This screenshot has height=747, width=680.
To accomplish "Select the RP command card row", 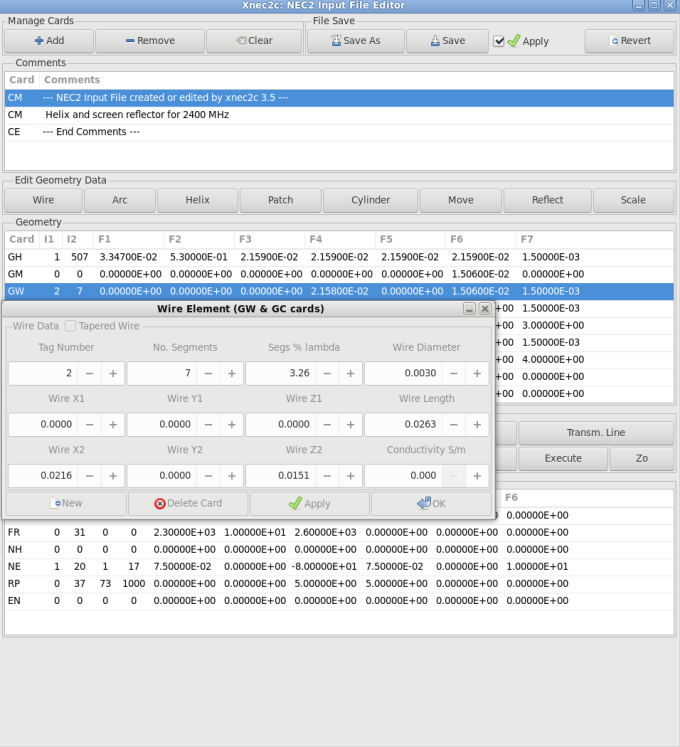I will (339, 584).
